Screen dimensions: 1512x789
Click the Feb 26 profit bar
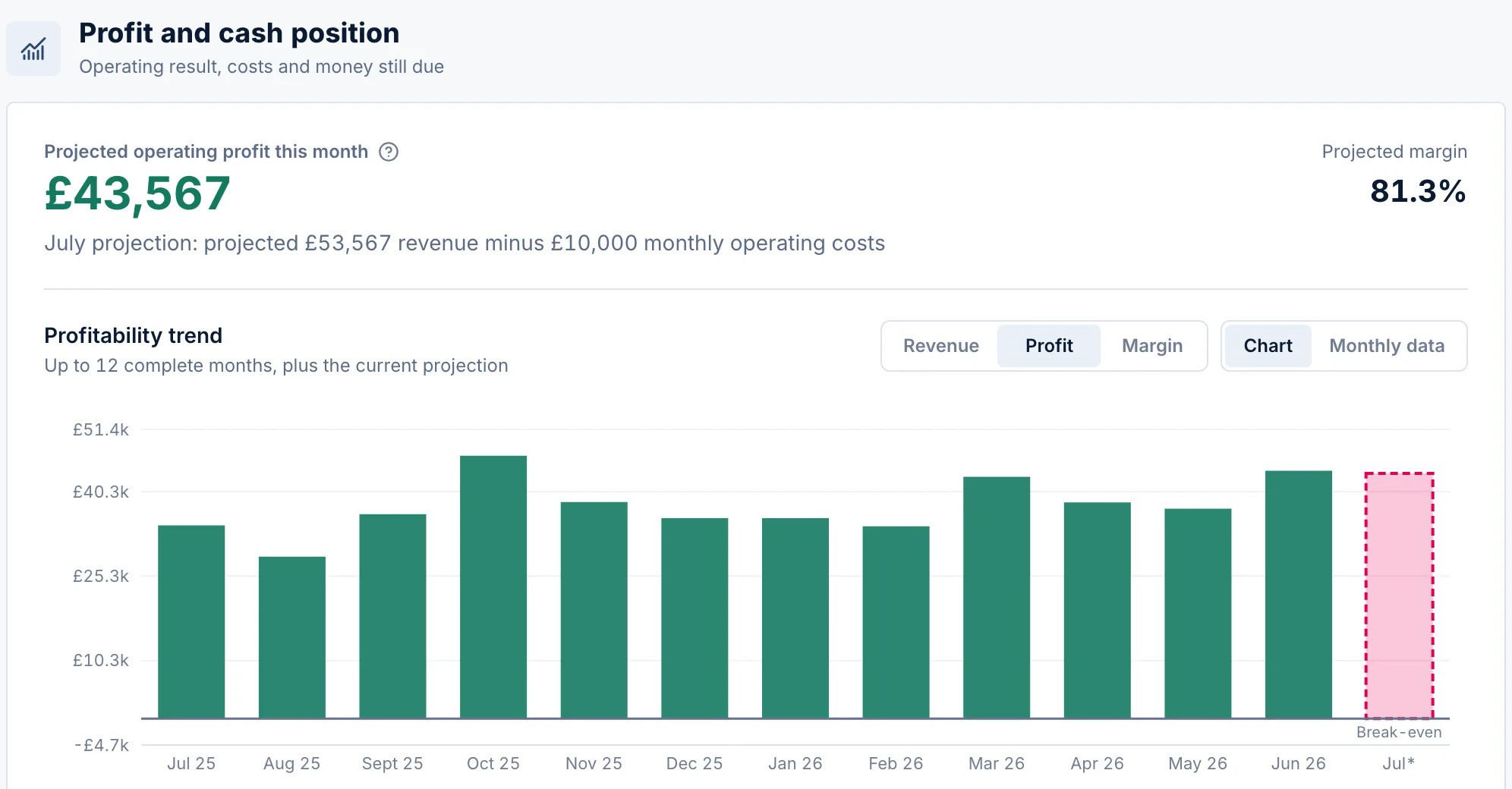[896, 622]
